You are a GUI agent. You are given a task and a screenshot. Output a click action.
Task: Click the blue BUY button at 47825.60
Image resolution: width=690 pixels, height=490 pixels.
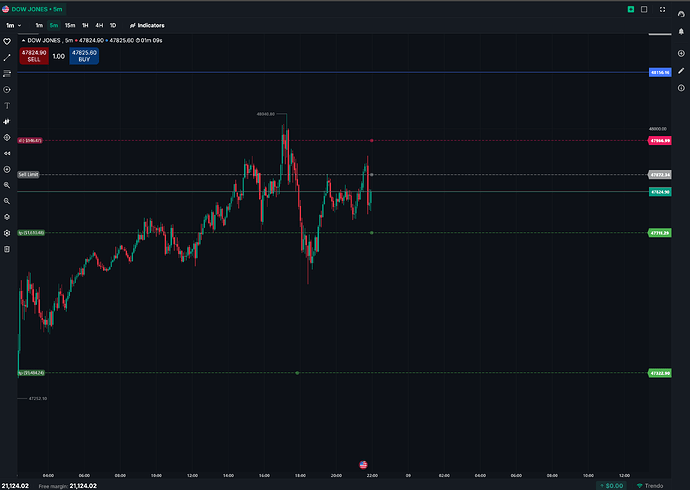pos(84,56)
